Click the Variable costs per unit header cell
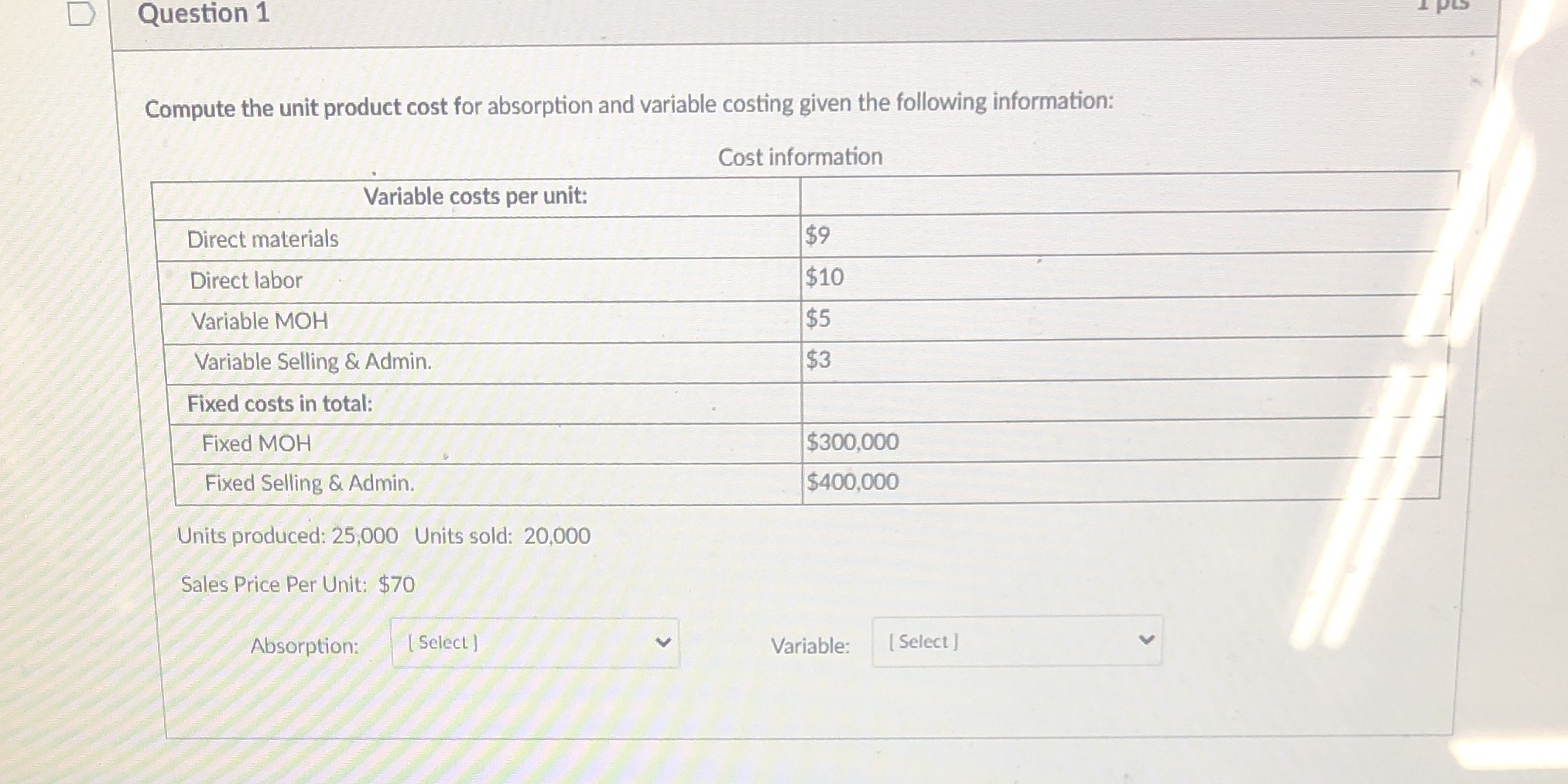Screen dimensions: 1568x784 pos(477,197)
